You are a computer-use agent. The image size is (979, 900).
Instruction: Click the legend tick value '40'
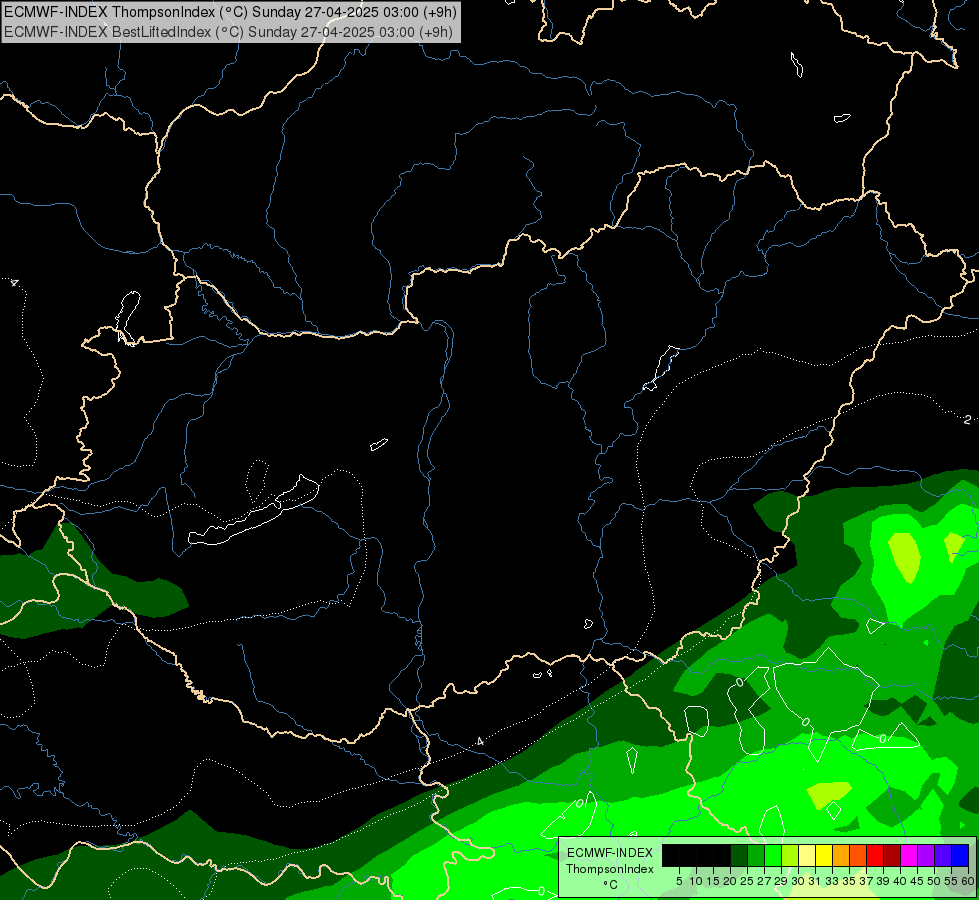coord(900,881)
